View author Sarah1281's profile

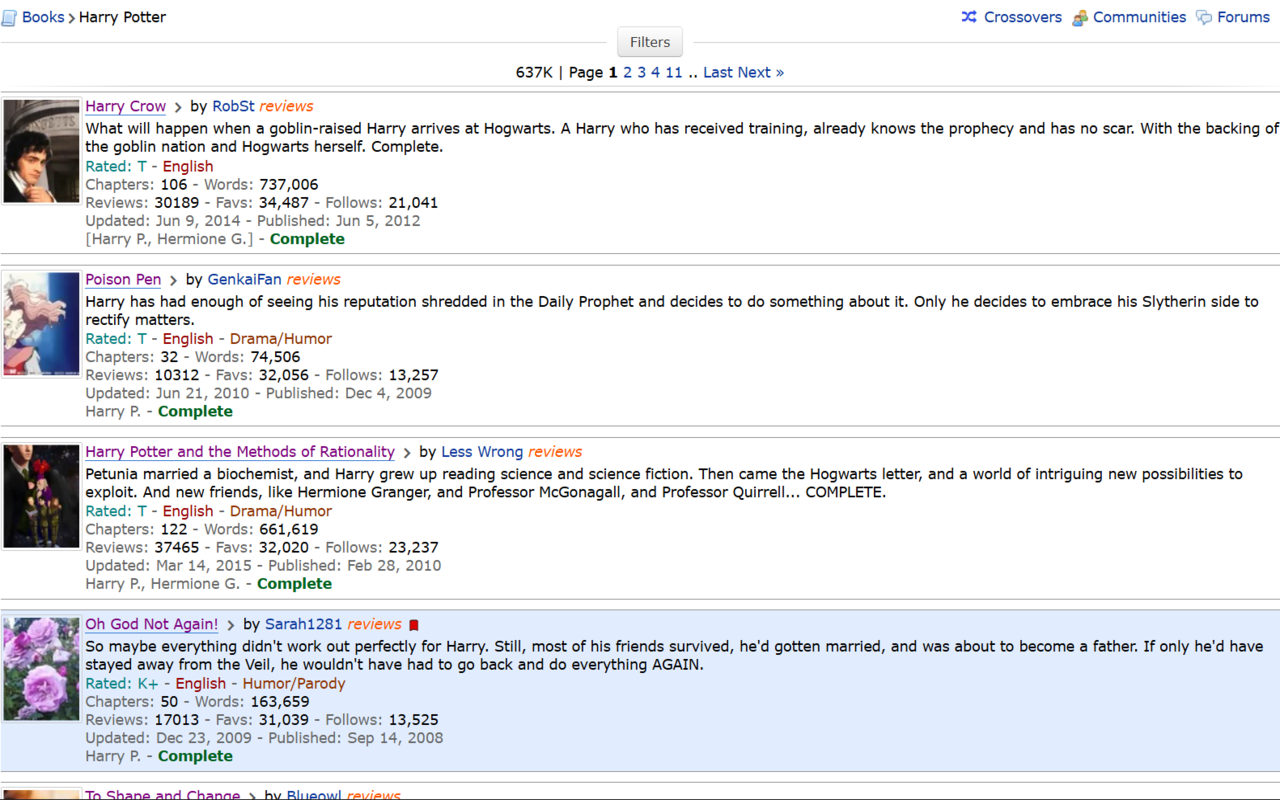(x=303, y=624)
